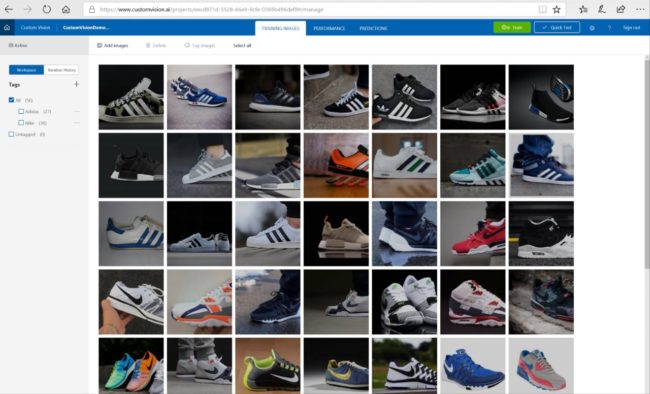Screen dimensions: 650x394
Task: Select the solid blue Nike Free shoe image
Action: tap(473, 366)
